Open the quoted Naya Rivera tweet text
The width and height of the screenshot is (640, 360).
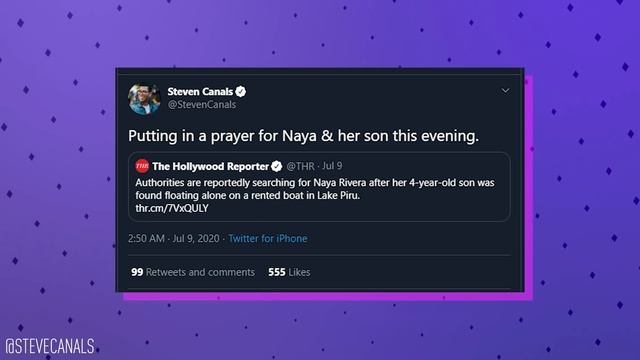click(x=315, y=189)
